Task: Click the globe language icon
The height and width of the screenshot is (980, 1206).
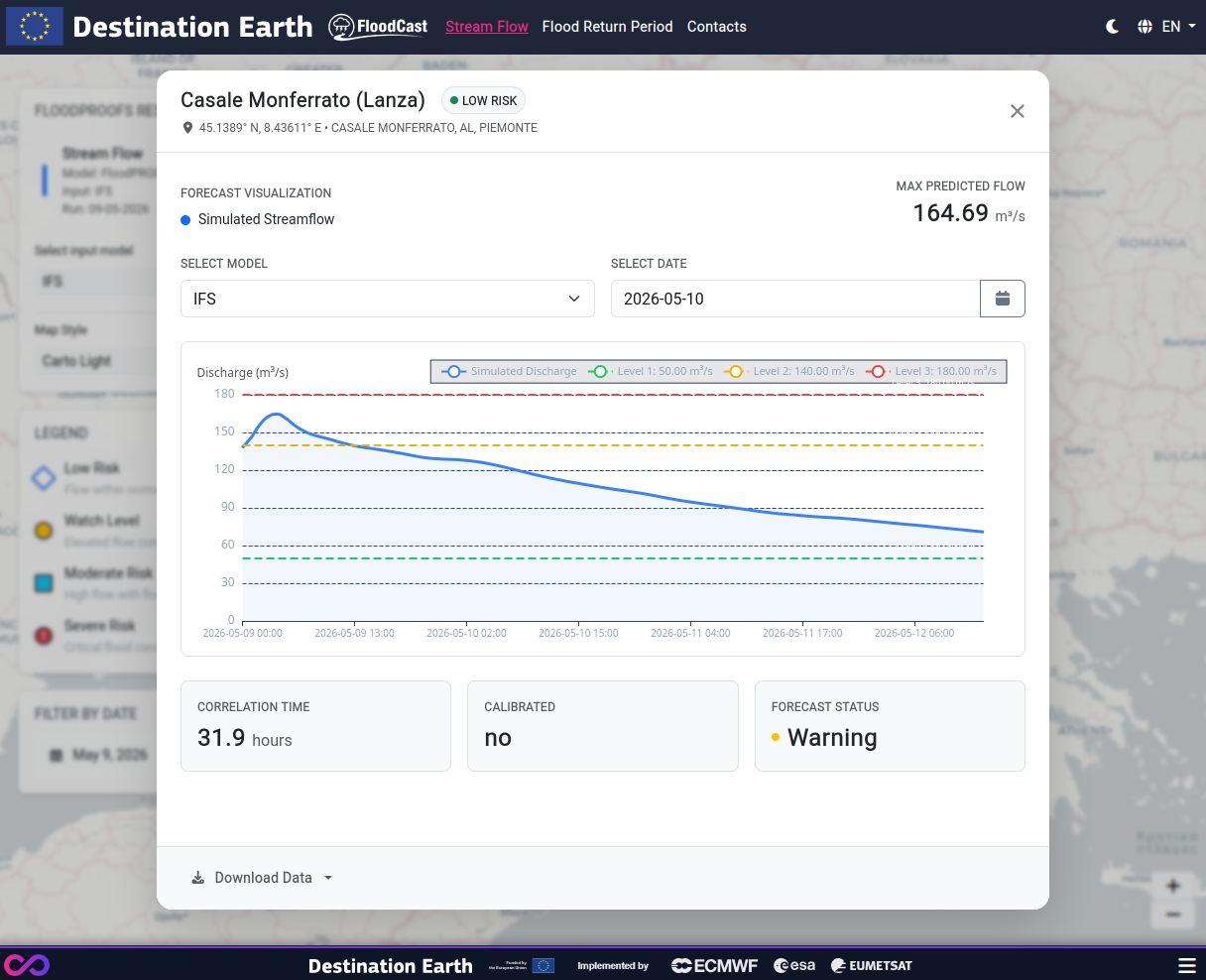Action: point(1146,27)
